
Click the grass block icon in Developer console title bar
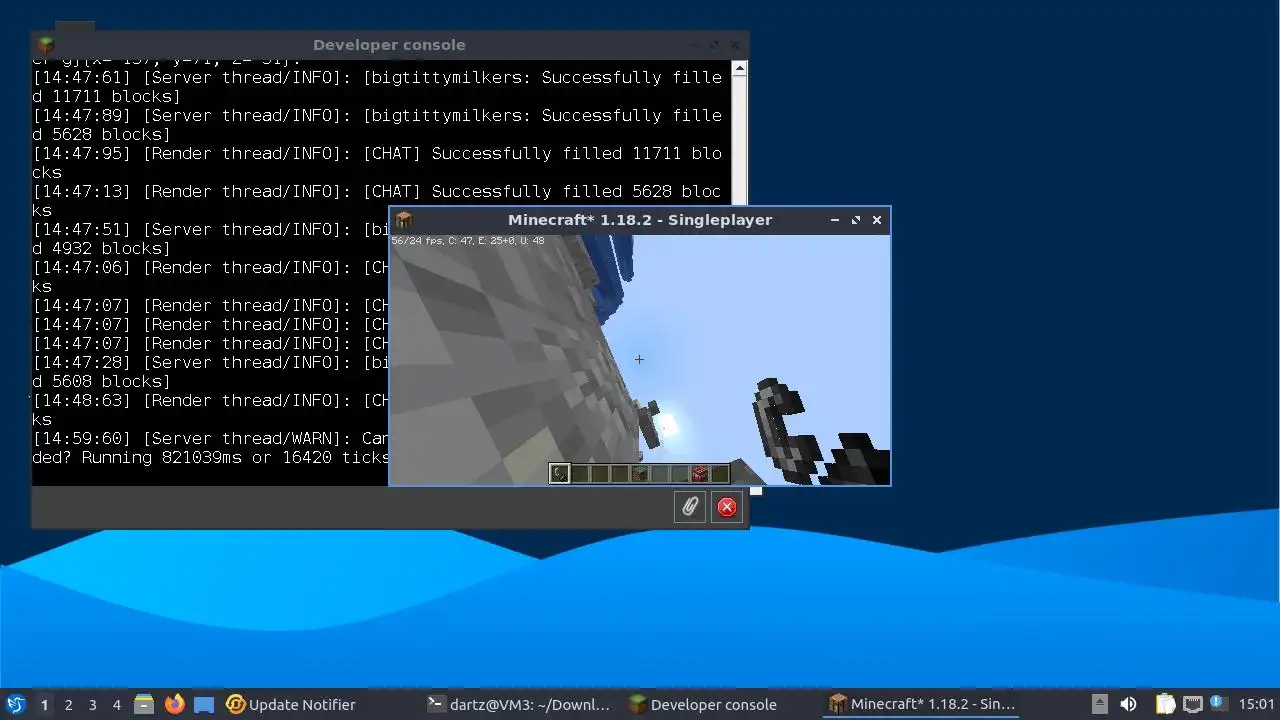45,45
